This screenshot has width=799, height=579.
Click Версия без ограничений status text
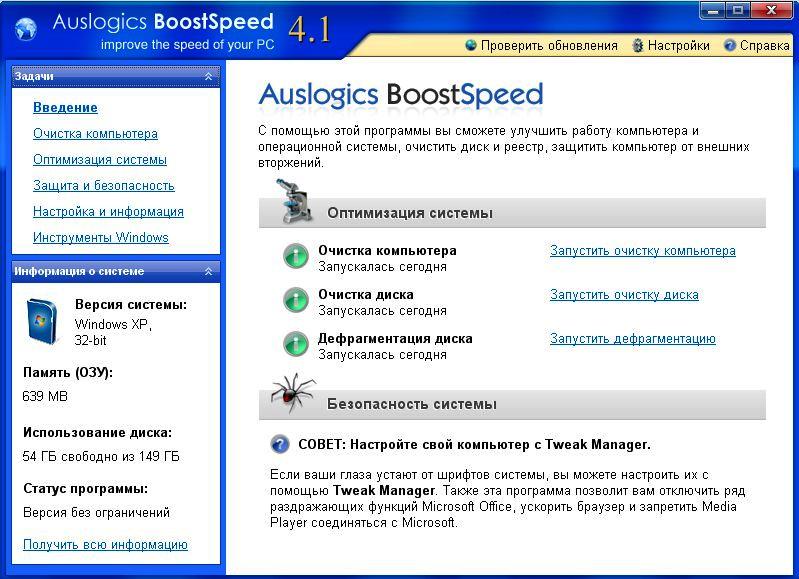tap(96, 512)
